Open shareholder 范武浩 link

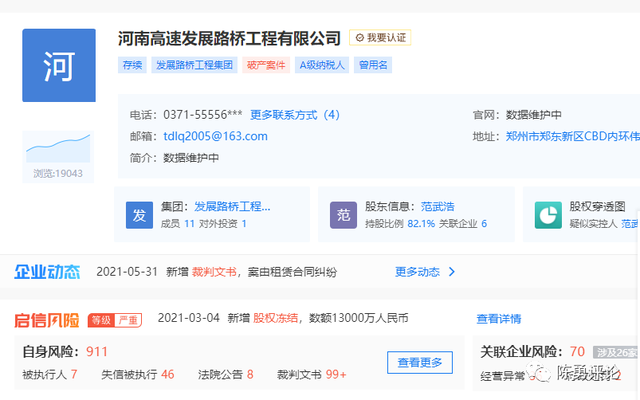point(438,207)
